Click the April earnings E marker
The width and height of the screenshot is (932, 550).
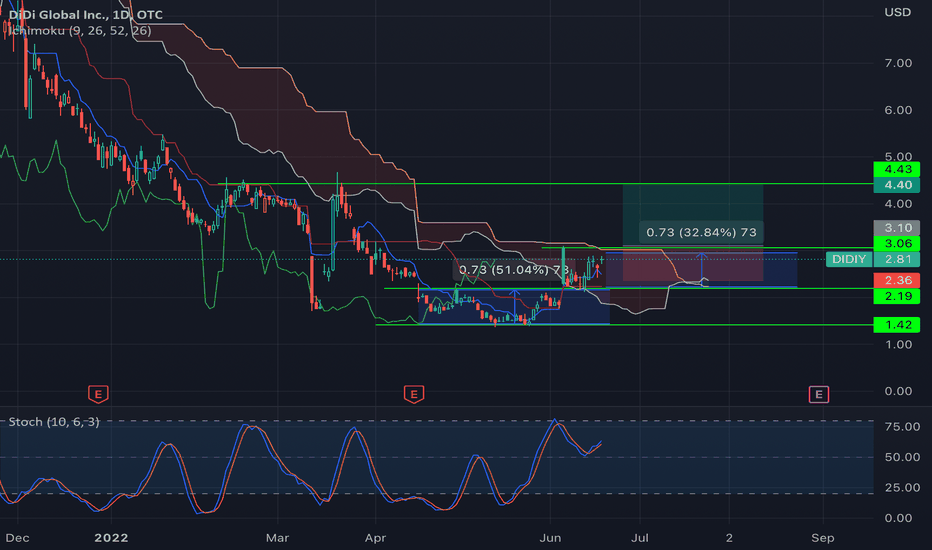tap(414, 394)
